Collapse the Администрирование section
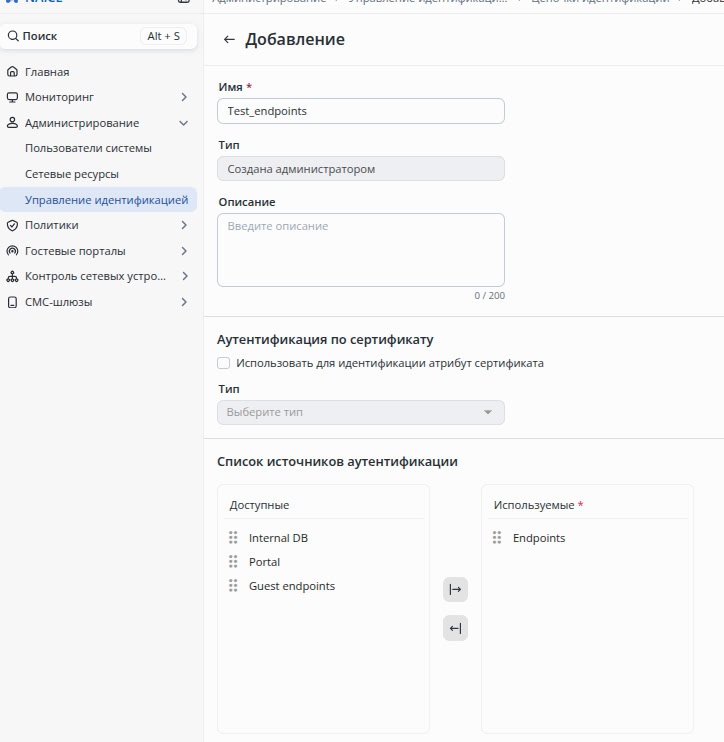The image size is (724, 742). click(x=184, y=123)
